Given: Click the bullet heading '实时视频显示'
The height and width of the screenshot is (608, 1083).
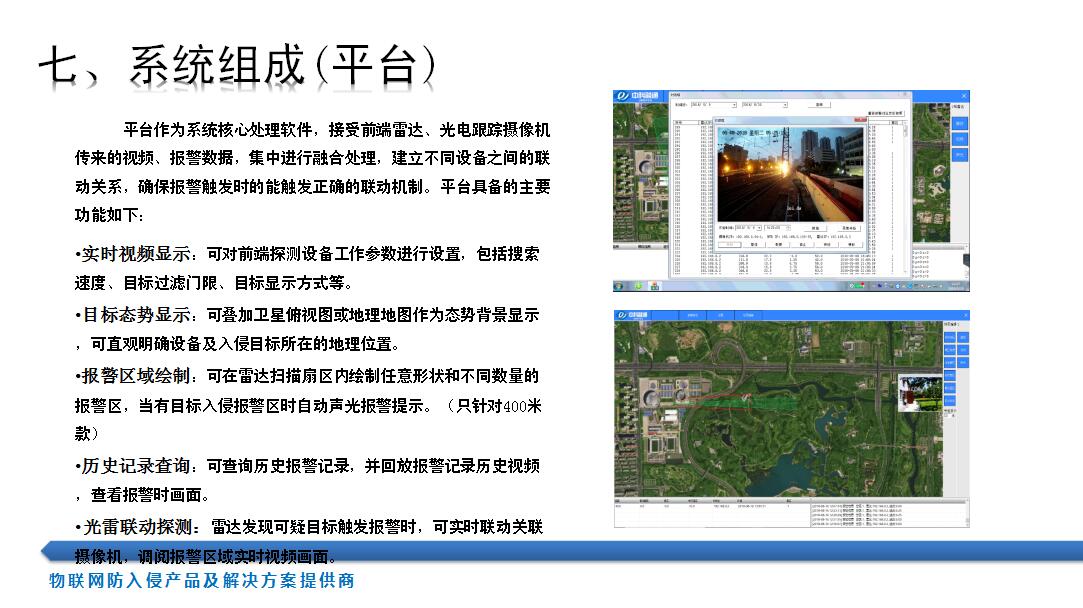Looking at the screenshot, I should pos(135,254).
